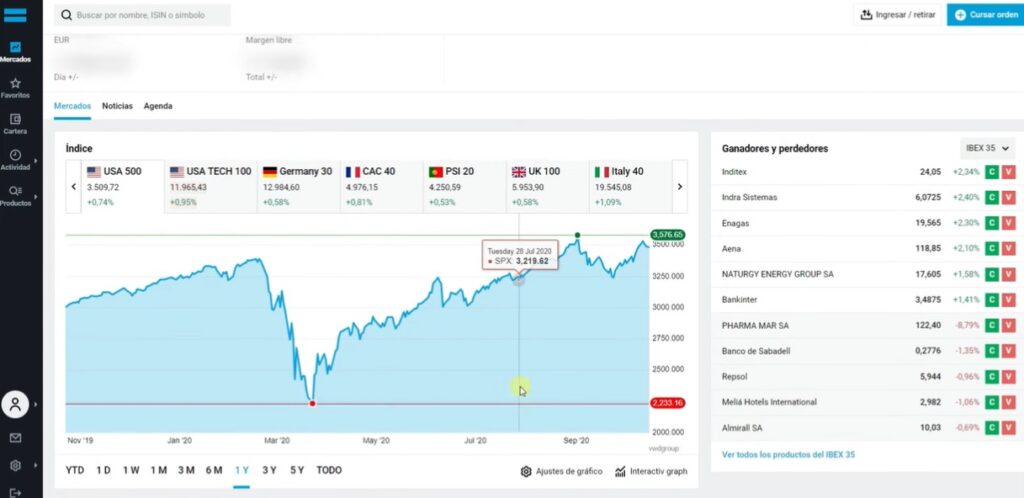This screenshot has width=1024, height=498.
Task: Click Ajustes de gráfico
Action: click(561, 471)
